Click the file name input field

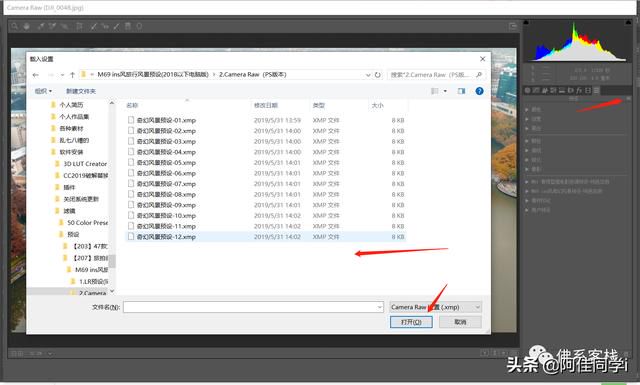click(x=253, y=307)
